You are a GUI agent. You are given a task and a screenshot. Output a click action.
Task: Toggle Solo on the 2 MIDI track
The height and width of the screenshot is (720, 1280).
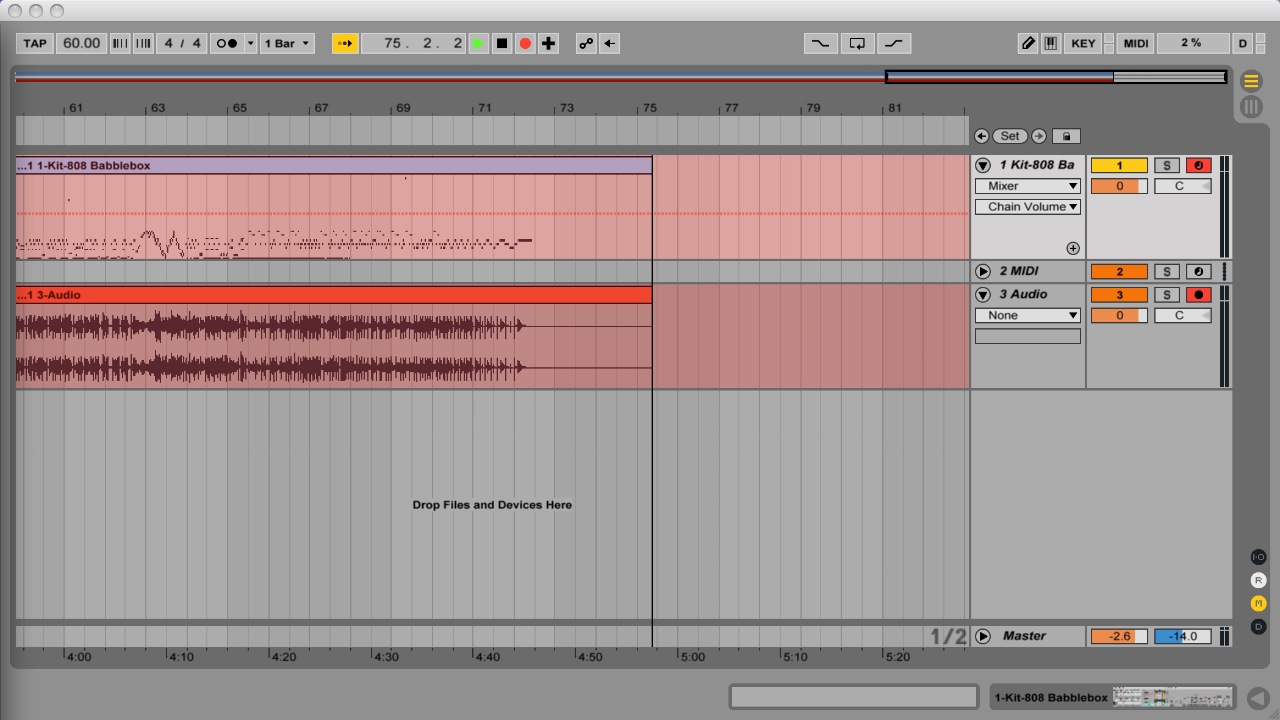tap(1166, 272)
